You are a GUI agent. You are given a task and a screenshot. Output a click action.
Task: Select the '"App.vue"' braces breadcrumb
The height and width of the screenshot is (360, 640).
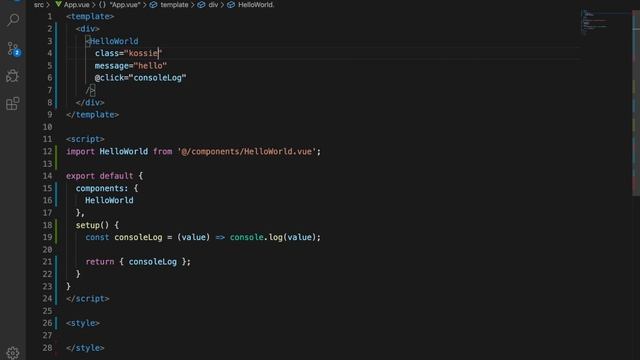119,5
